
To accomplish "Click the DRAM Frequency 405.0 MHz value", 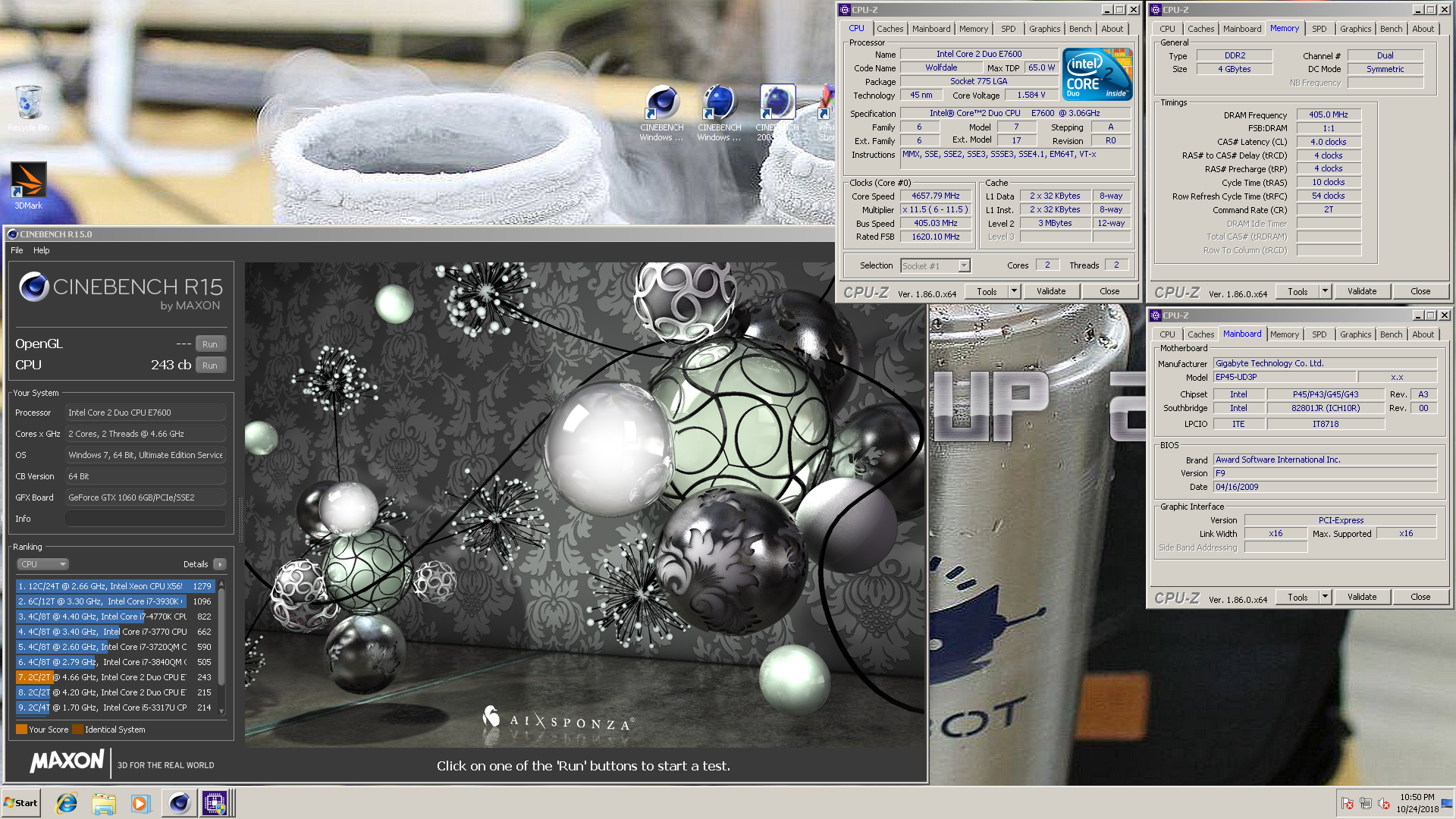I will tap(1329, 115).
